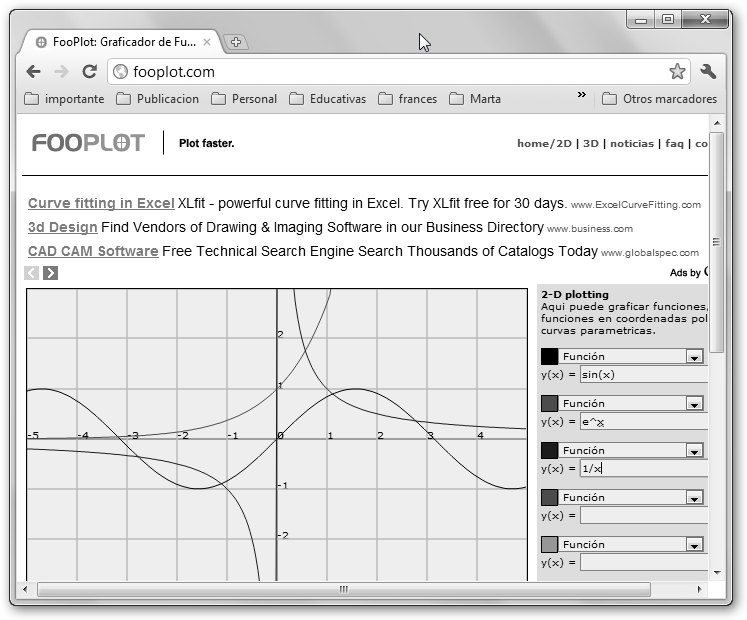The image size is (747, 620).
Task: Expand the Función dropdown above e^x
Action: click(x=694, y=403)
